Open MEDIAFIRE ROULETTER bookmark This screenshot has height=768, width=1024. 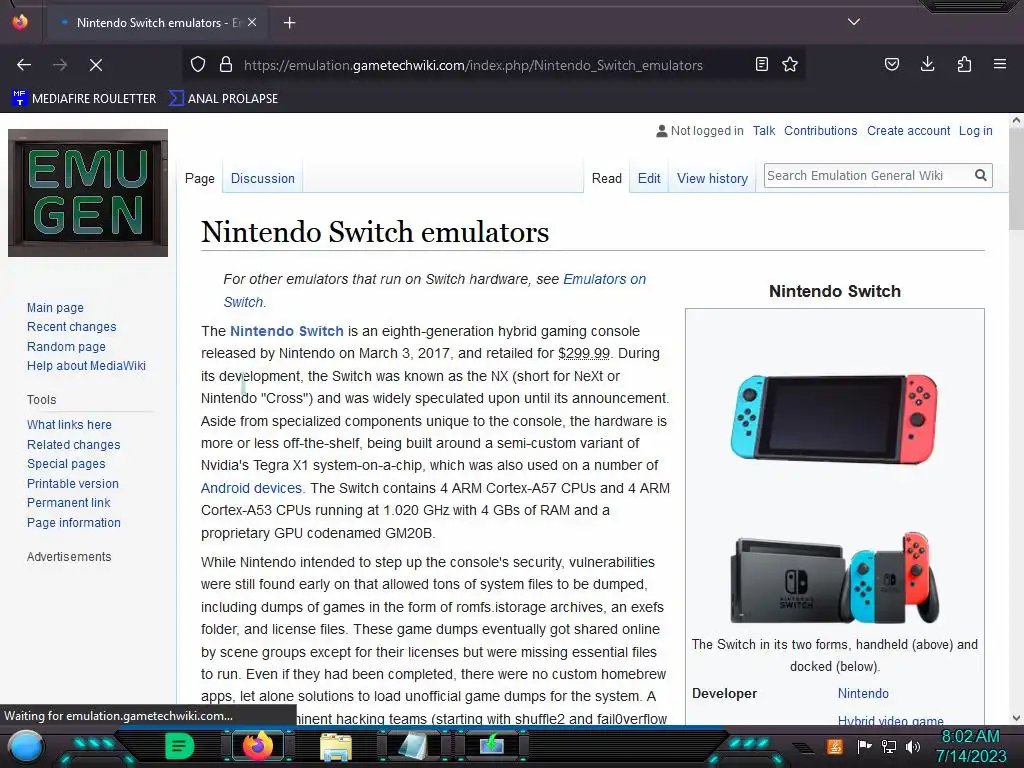click(x=84, y=99)
